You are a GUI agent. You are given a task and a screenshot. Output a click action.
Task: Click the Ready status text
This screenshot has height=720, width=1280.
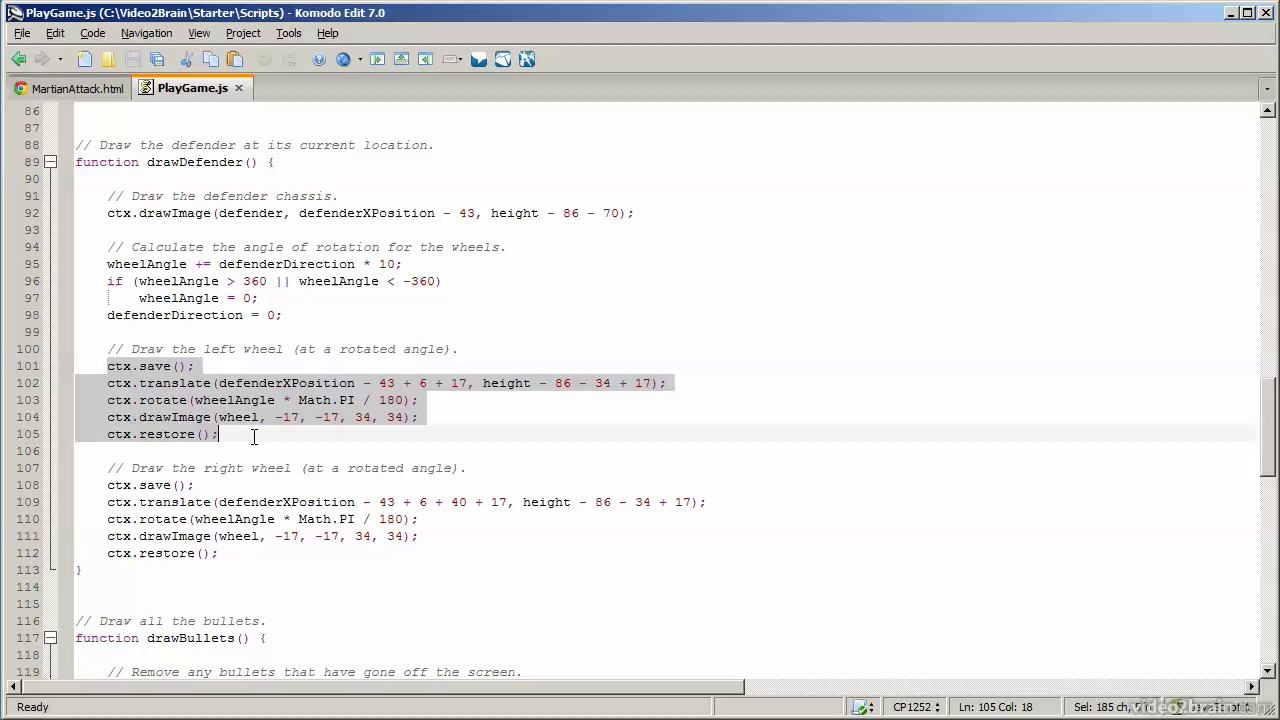click(32, 707)
